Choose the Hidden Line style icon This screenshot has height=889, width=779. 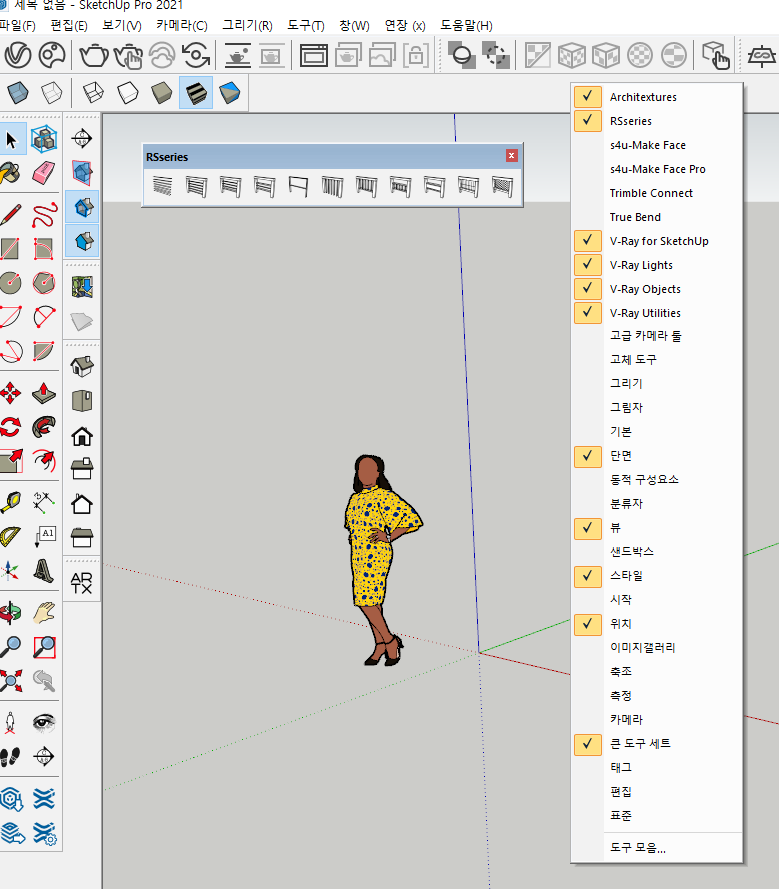tap(128, 92)
